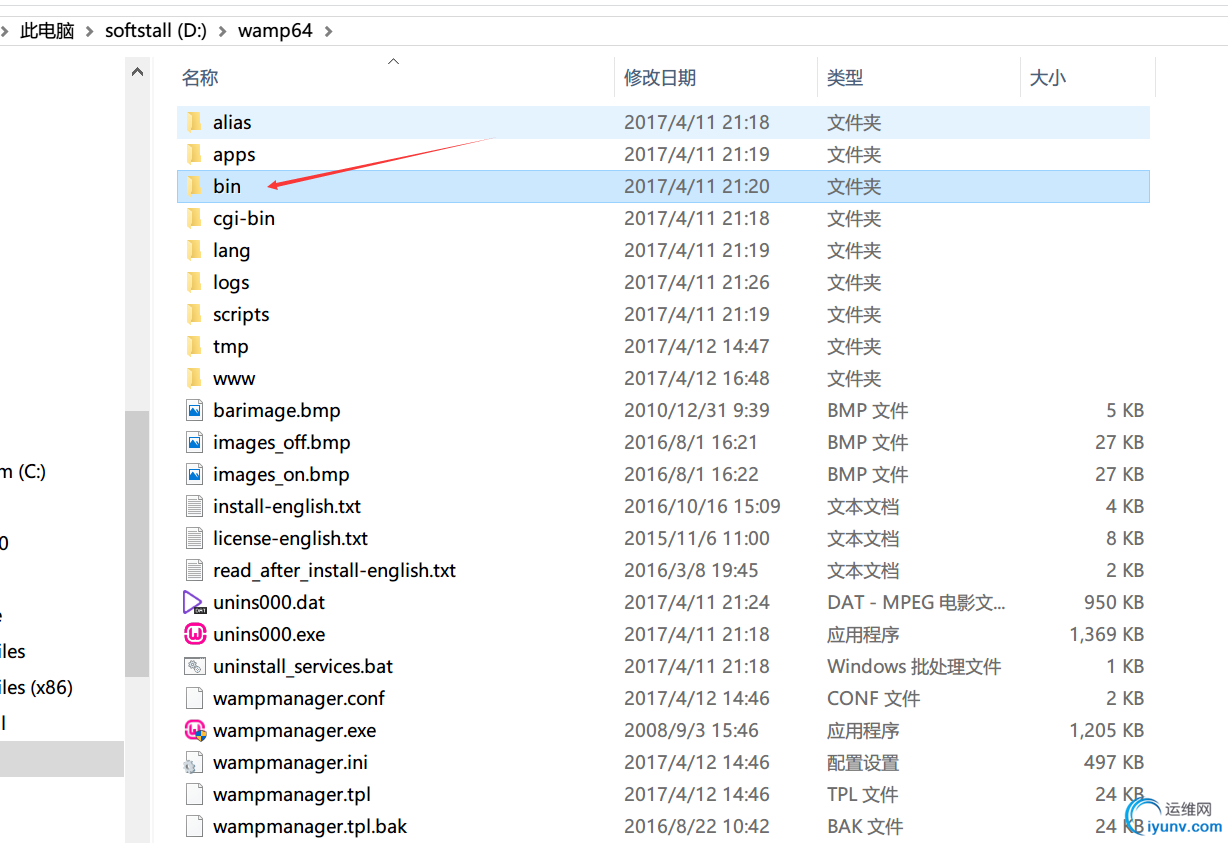
Task: Click the text document icon for install-english.txt
Action: pyautogui.click(x=194, y=506)
